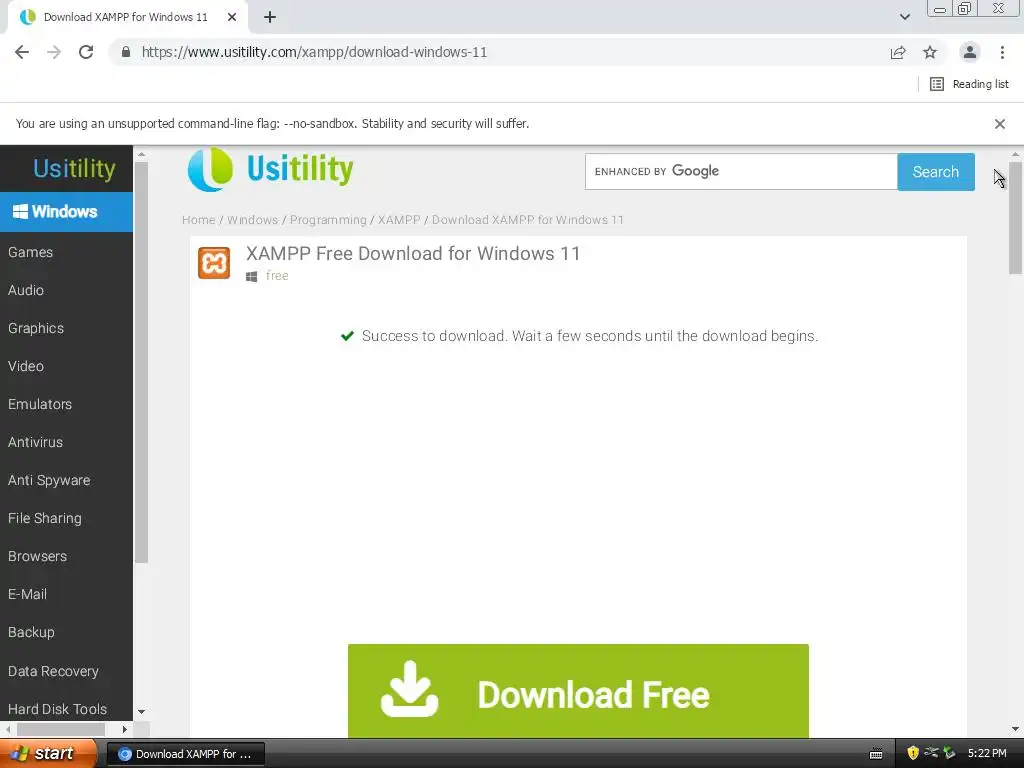Follow the Programming breadcrumb link
This screenshot has height=768, width=1024.
click(x=328, y=220)
